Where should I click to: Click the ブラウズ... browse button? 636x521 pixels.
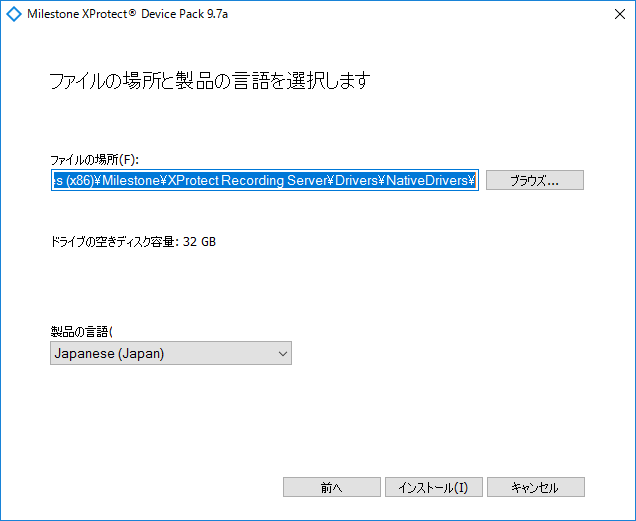(x=535, y=180)
